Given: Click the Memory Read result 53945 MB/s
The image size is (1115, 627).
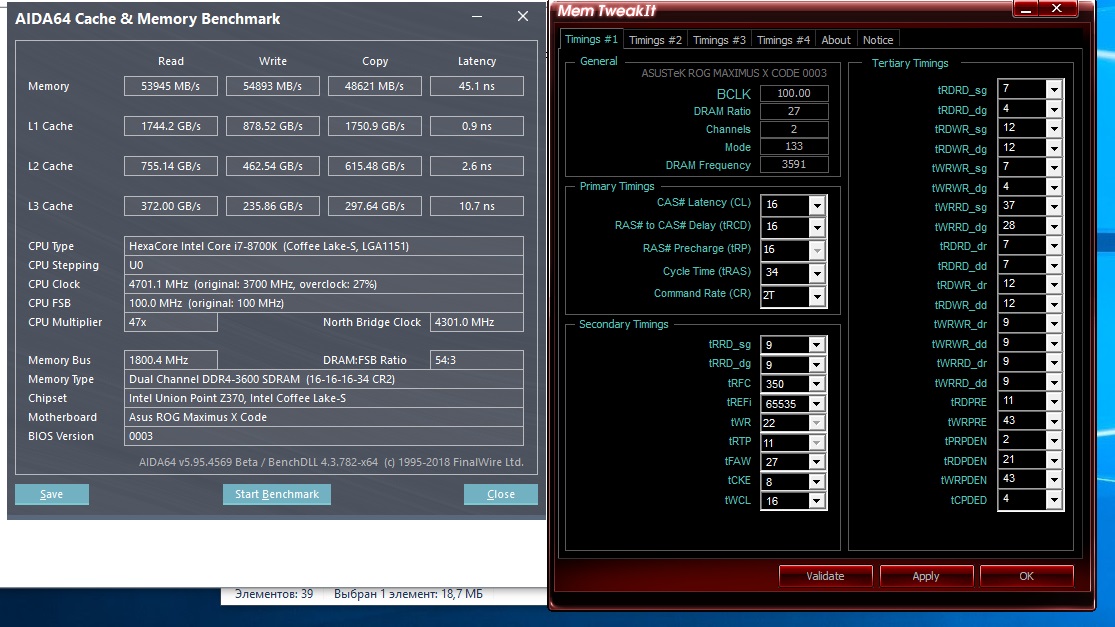Looking at the screenshot, I should click(x=171, y=86).
